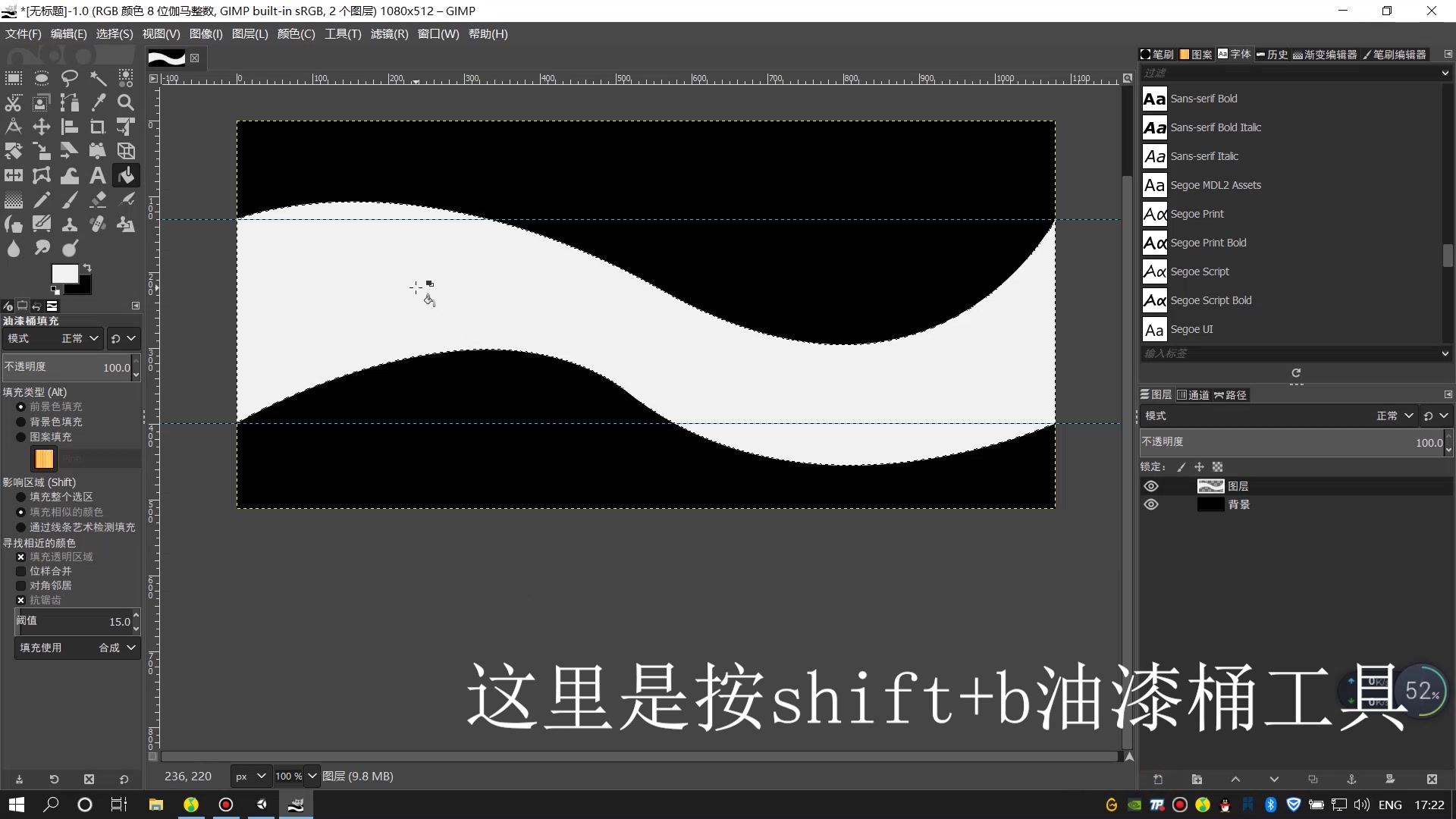Viewport: 1456px width, 819px height.
Task: Open the layer 模式 dropdown
Action: (1394, 416)
